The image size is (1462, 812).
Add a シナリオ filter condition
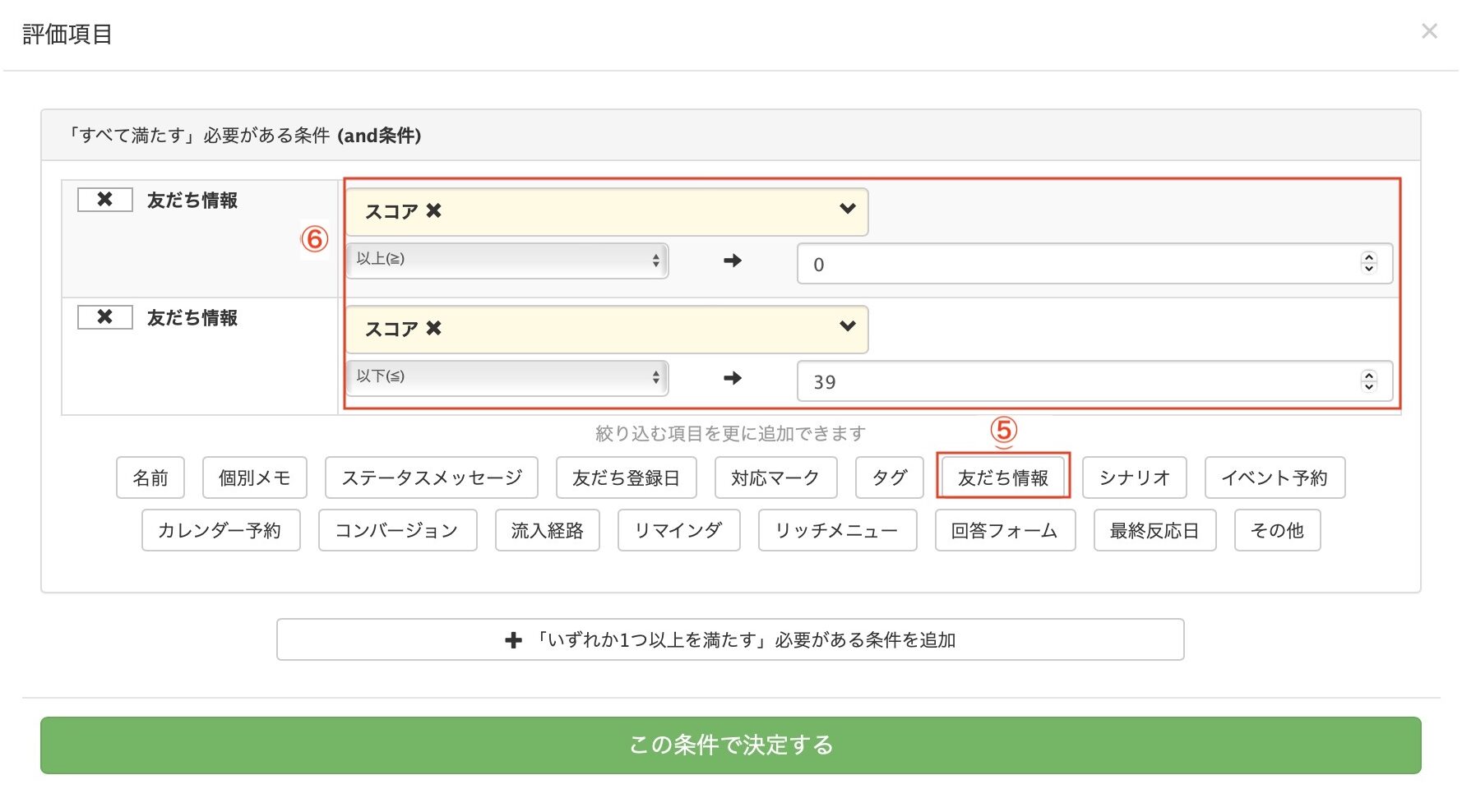tap(1134, 478)
